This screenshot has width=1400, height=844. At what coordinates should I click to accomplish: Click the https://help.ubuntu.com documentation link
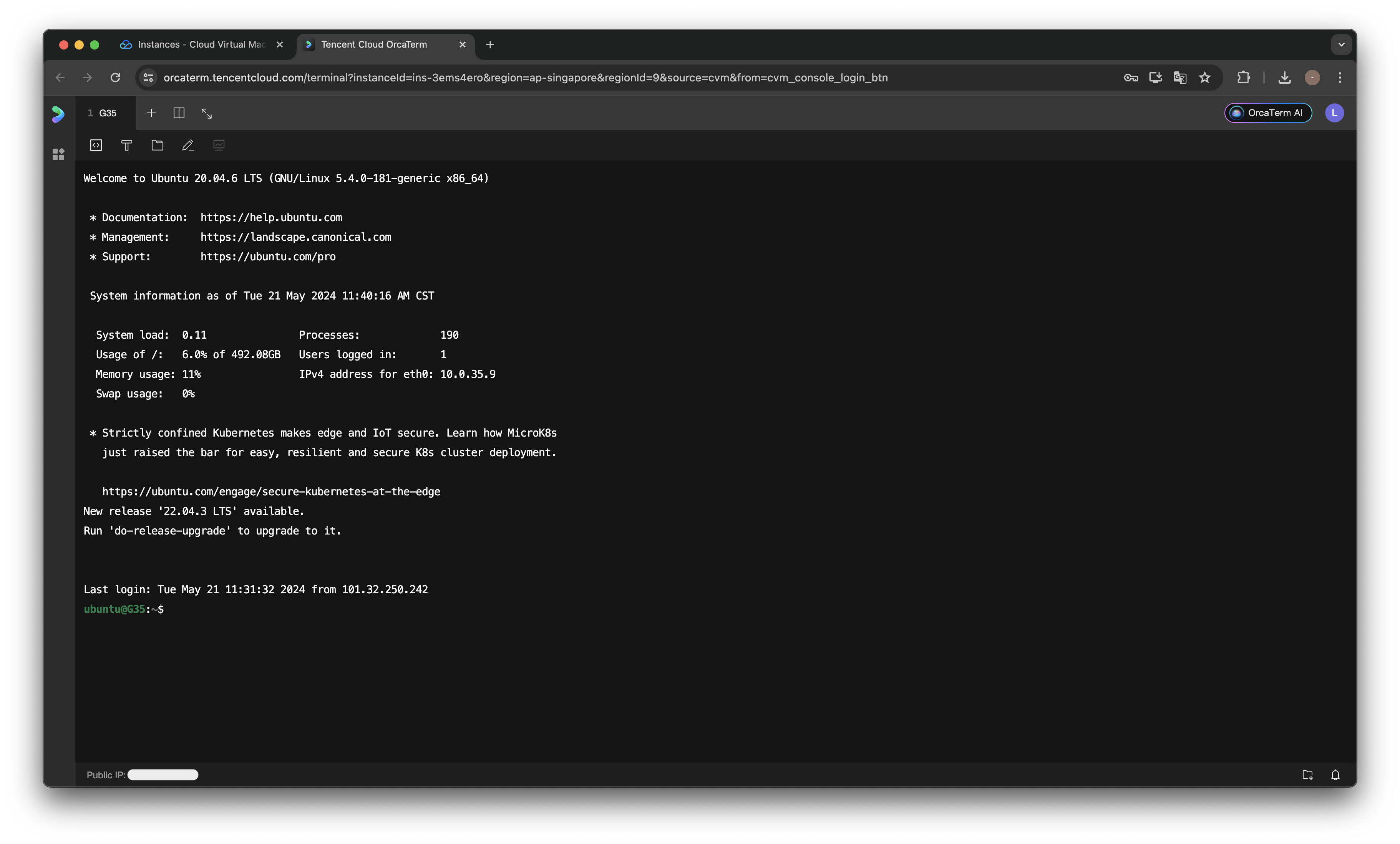point(271,218)
